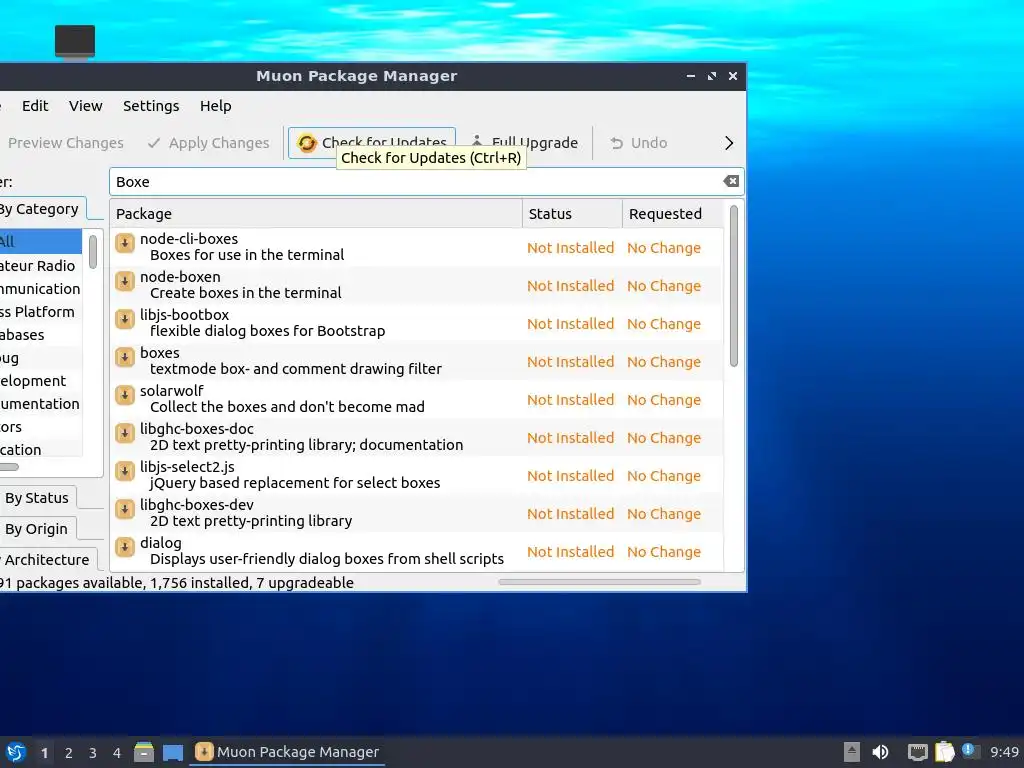The height and width of the screenshot is (768, 1024).
Task: Select the Amateur Radio category
Action: (38, 266)
